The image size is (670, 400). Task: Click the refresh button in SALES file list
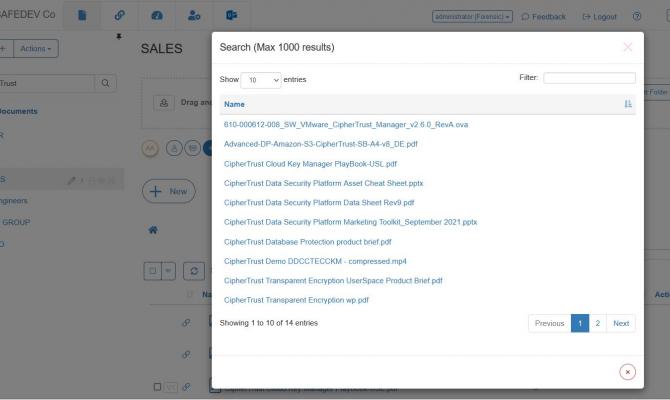[x=194, y=271]
